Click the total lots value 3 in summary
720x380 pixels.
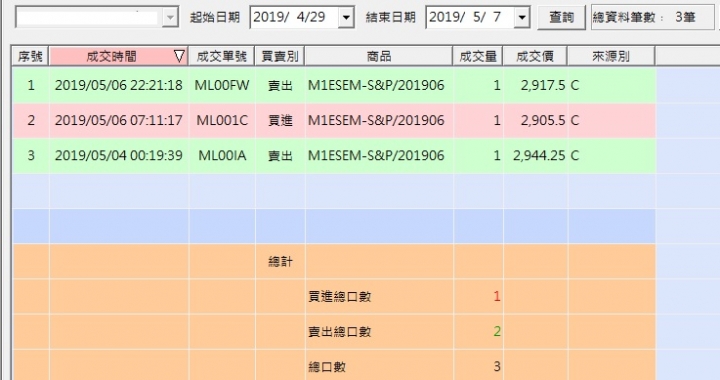click(x=496, y=367)
